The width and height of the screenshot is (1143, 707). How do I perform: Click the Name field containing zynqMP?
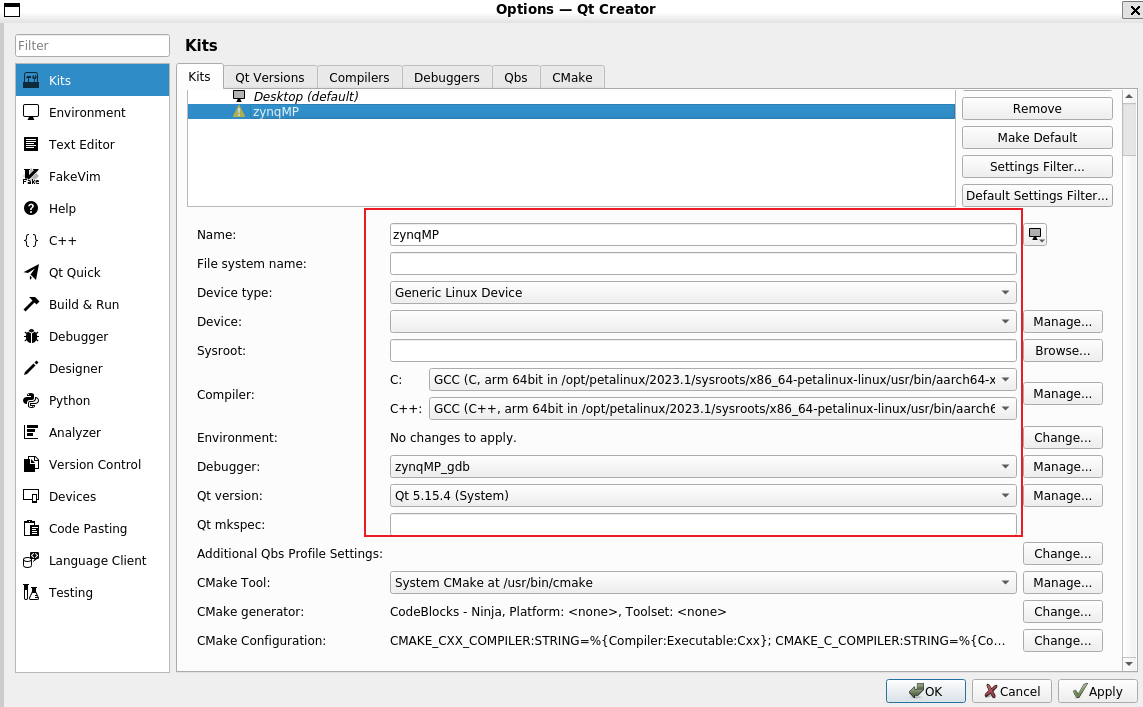coord(703,235)
